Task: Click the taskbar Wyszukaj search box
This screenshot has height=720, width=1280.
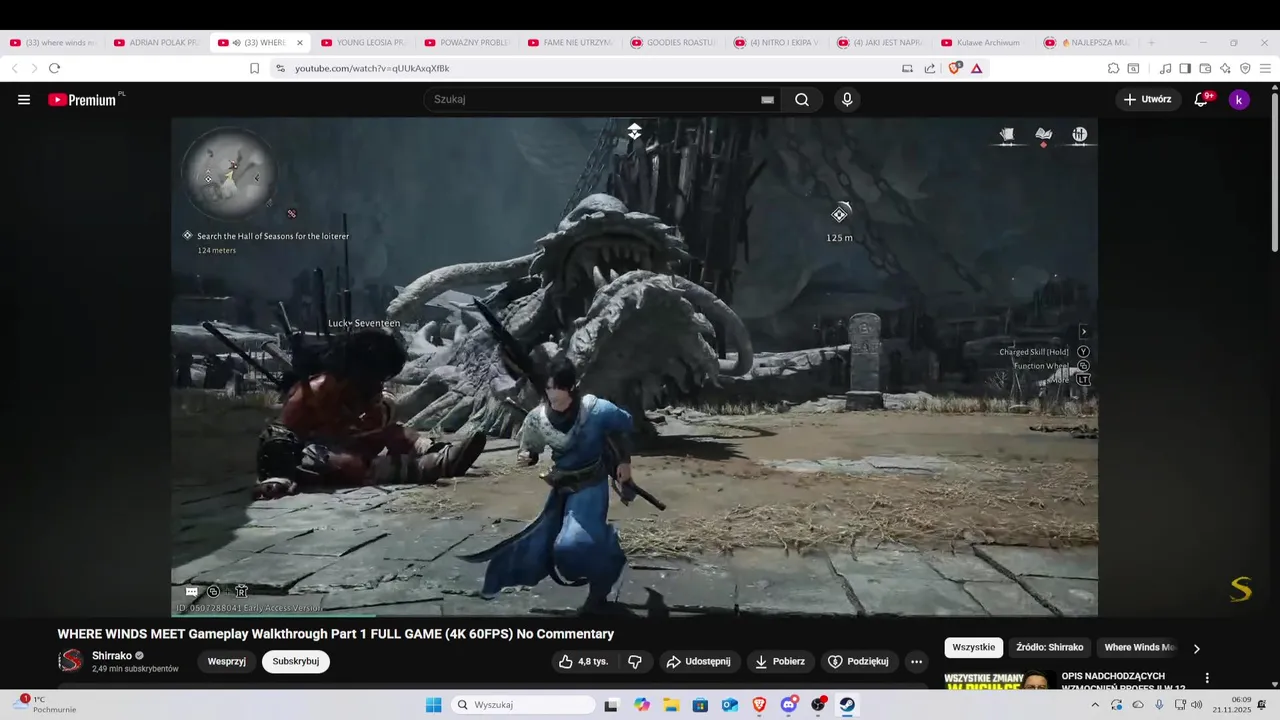Action: pyautogui.click(x=522, y=705)
